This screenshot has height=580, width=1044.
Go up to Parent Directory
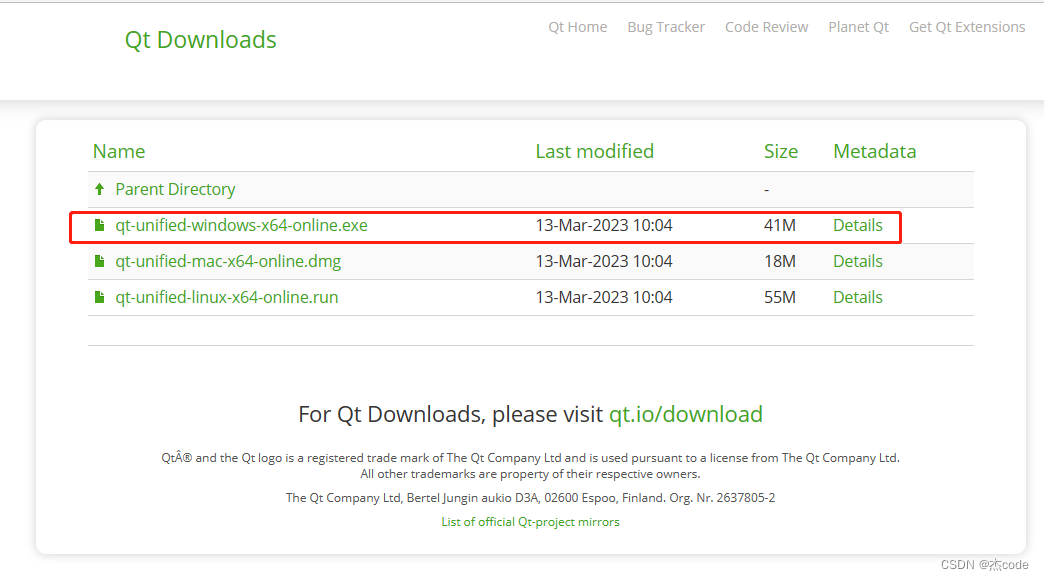coord(175,189)
